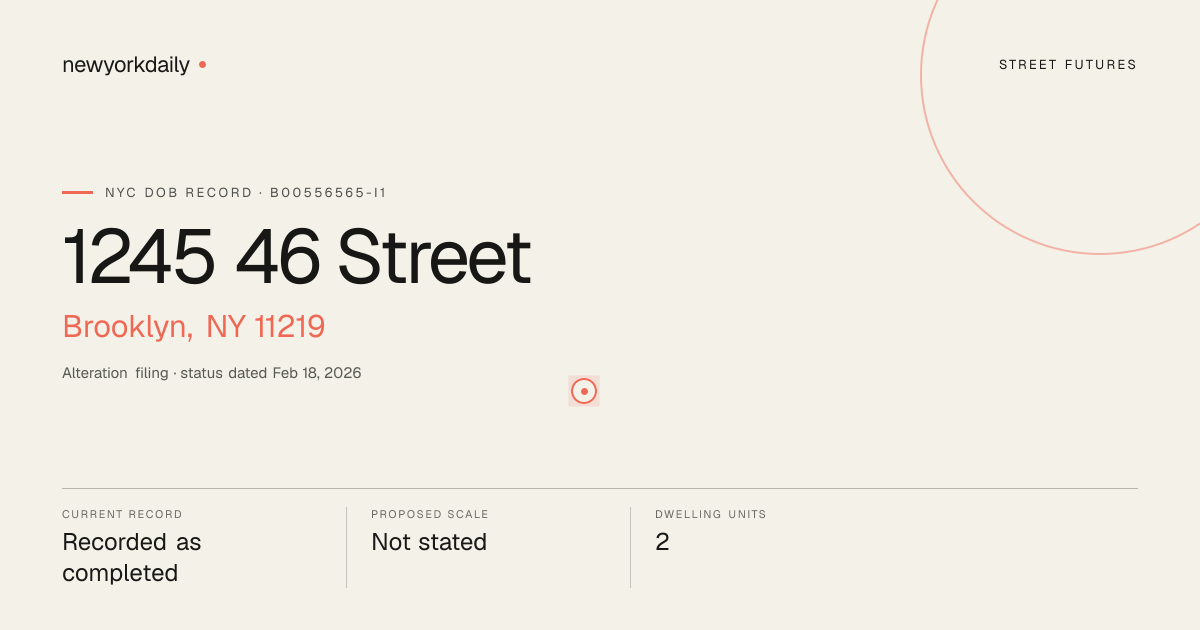The width and height of the screenshot is (1200, 630).
Task: Click the orange target circle icon
Action: tap(584, 391)
